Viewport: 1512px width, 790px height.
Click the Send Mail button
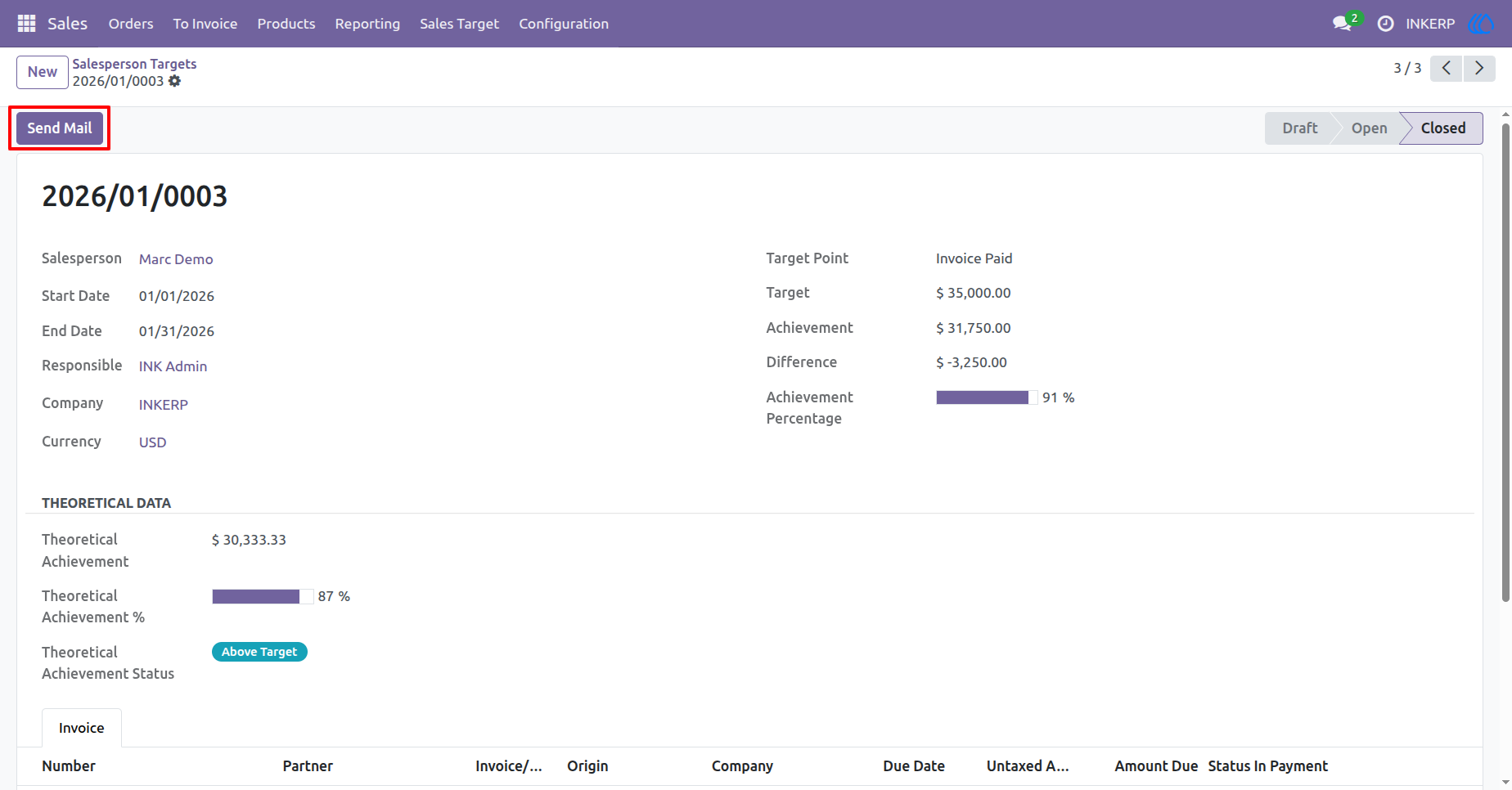point(60,128)
